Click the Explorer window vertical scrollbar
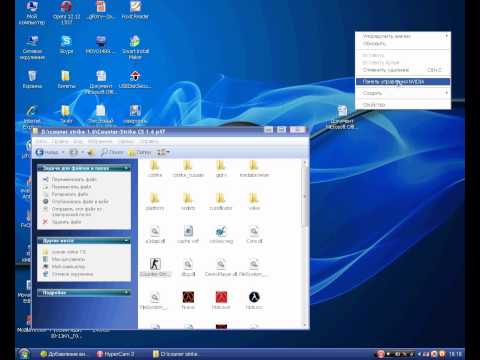480x360 pixels. [304, 243]
